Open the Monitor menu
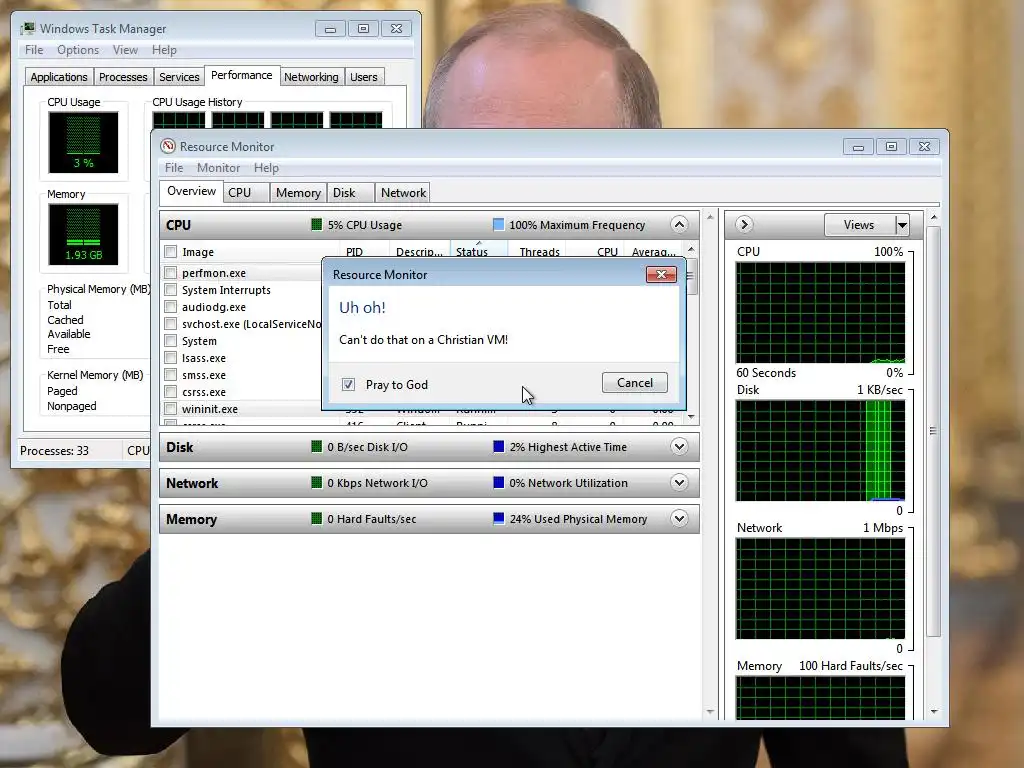 pos(218,168)
